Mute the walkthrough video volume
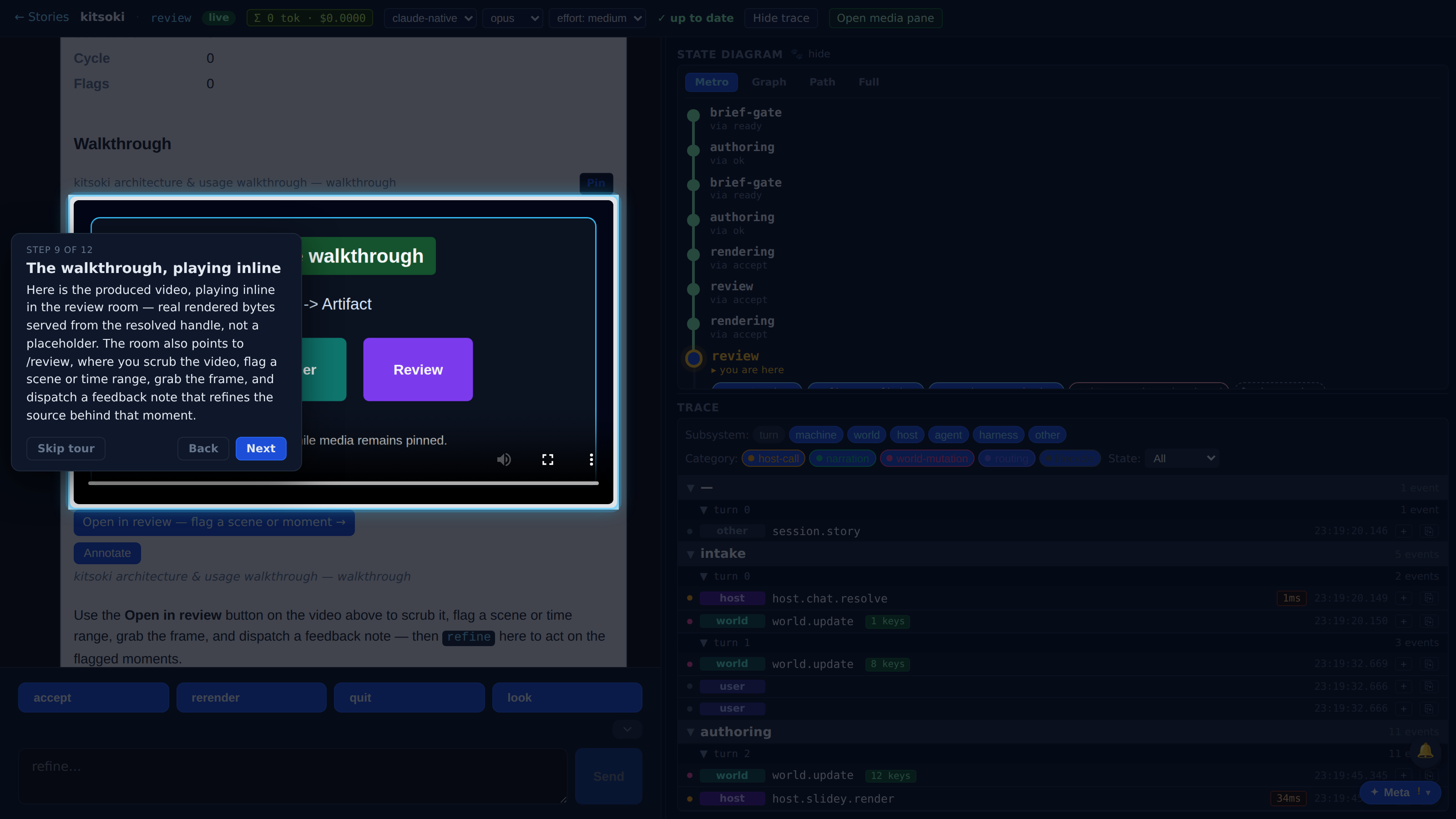 tap(504, 460)
